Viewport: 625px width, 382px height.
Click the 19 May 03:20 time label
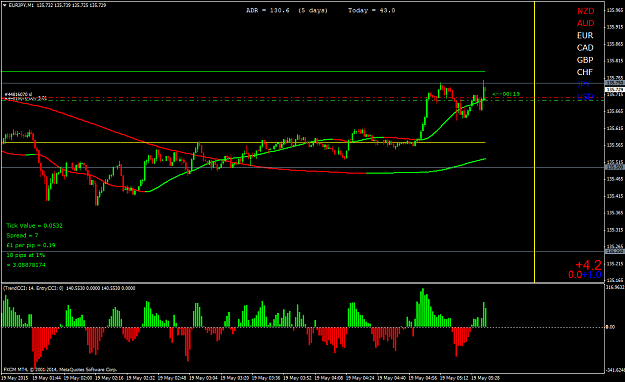pyautogui.click(x=235, y=378)
